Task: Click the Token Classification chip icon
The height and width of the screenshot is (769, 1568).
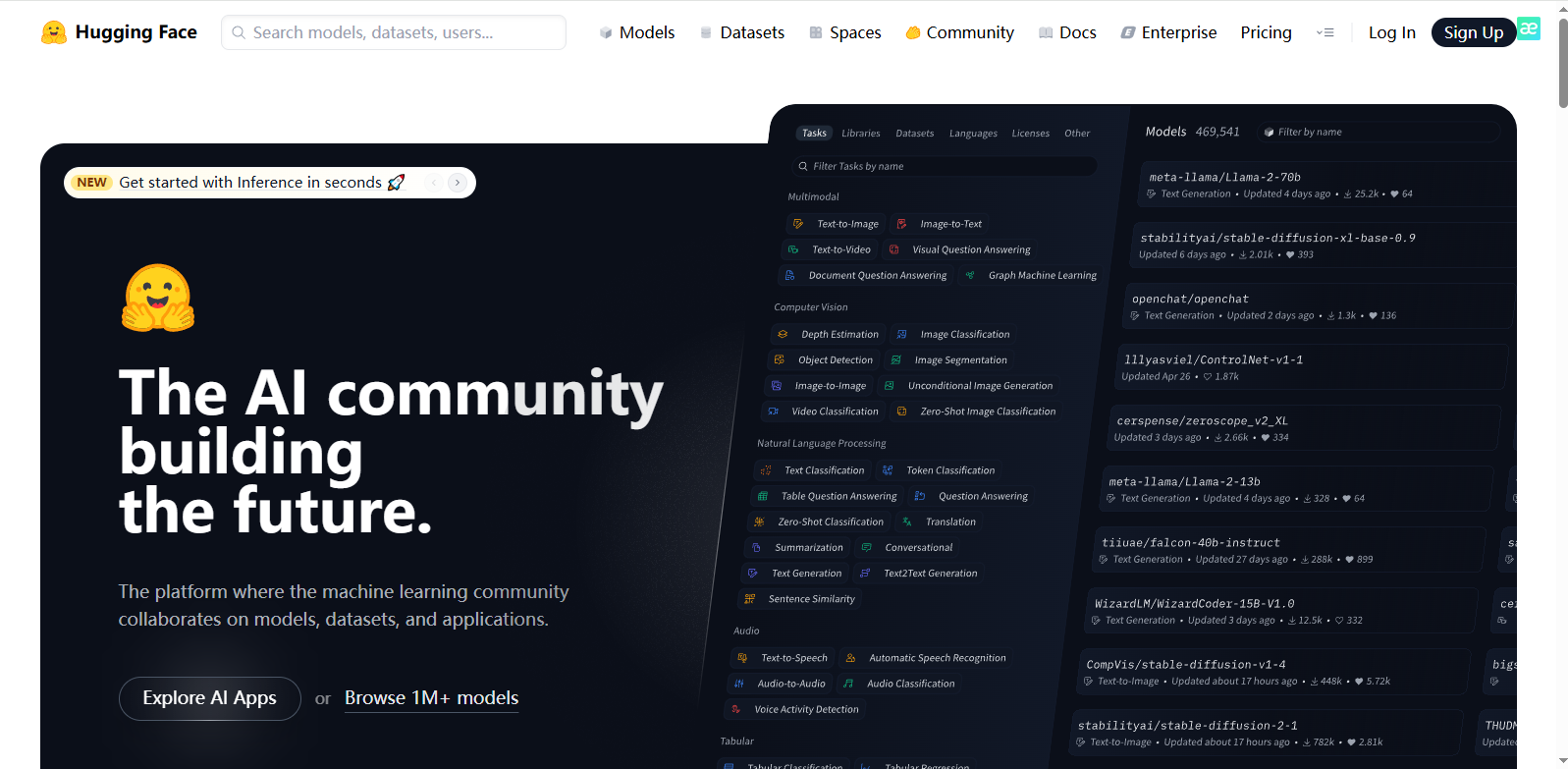Action: pos(888,470)
